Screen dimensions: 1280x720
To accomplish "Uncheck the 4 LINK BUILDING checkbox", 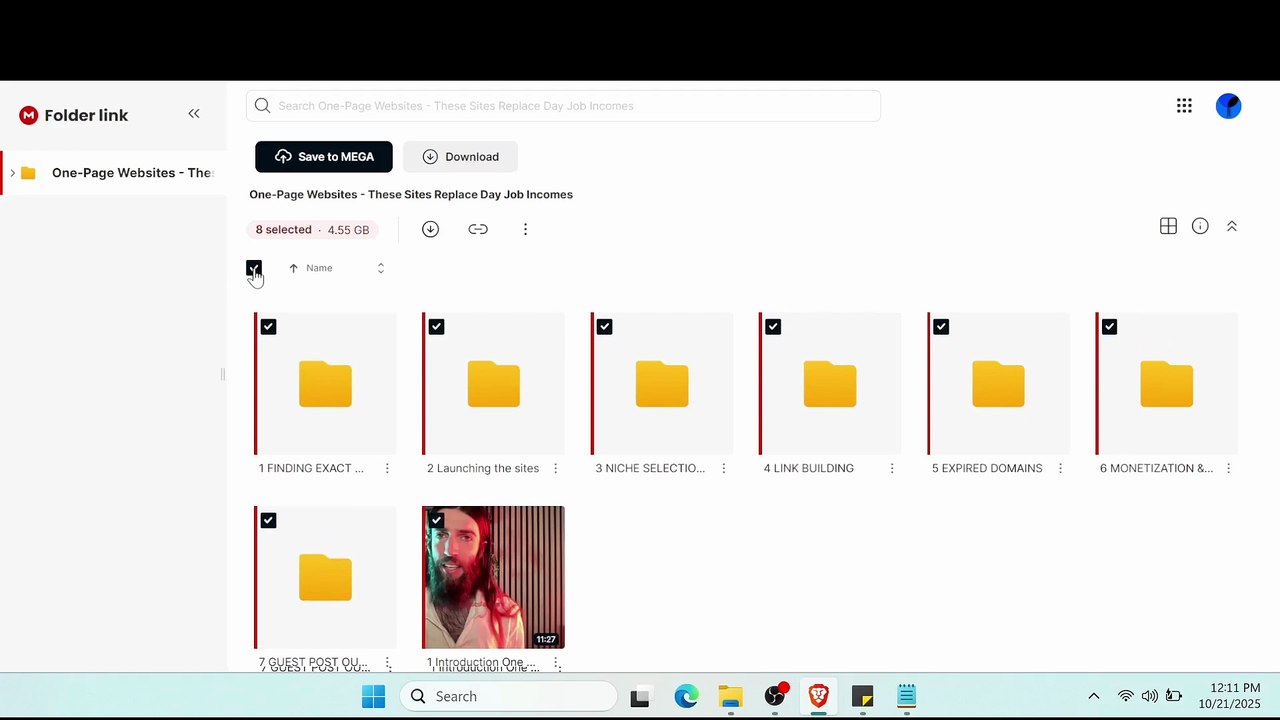I will 773,327.
